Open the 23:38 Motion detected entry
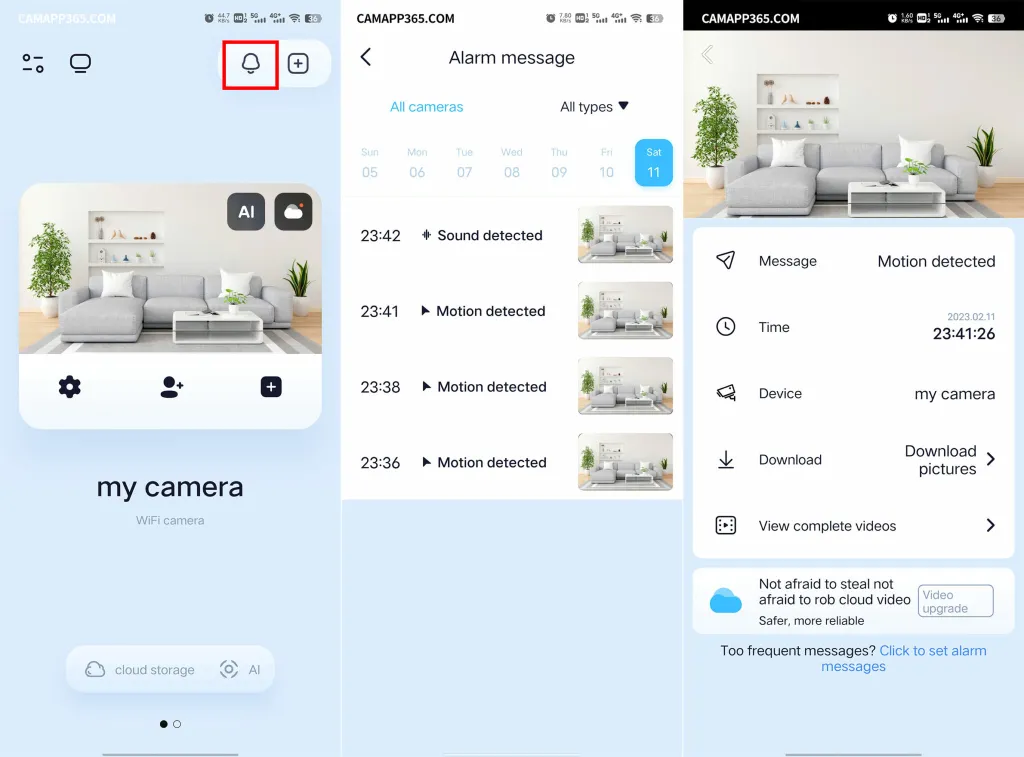1024x757 pixels. pyautogui.click(x=491, y=387)
